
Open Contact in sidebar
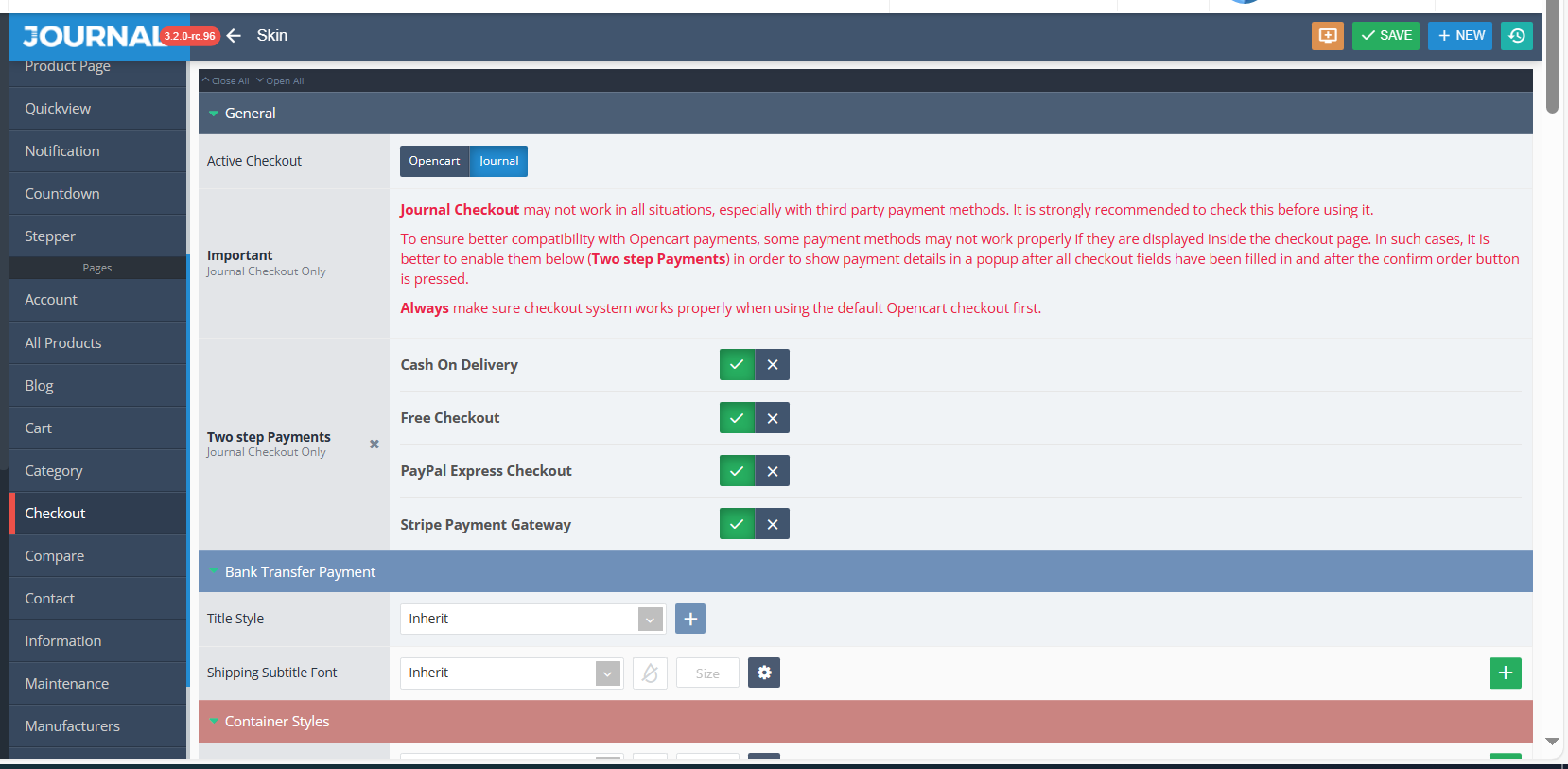(97, 599)
